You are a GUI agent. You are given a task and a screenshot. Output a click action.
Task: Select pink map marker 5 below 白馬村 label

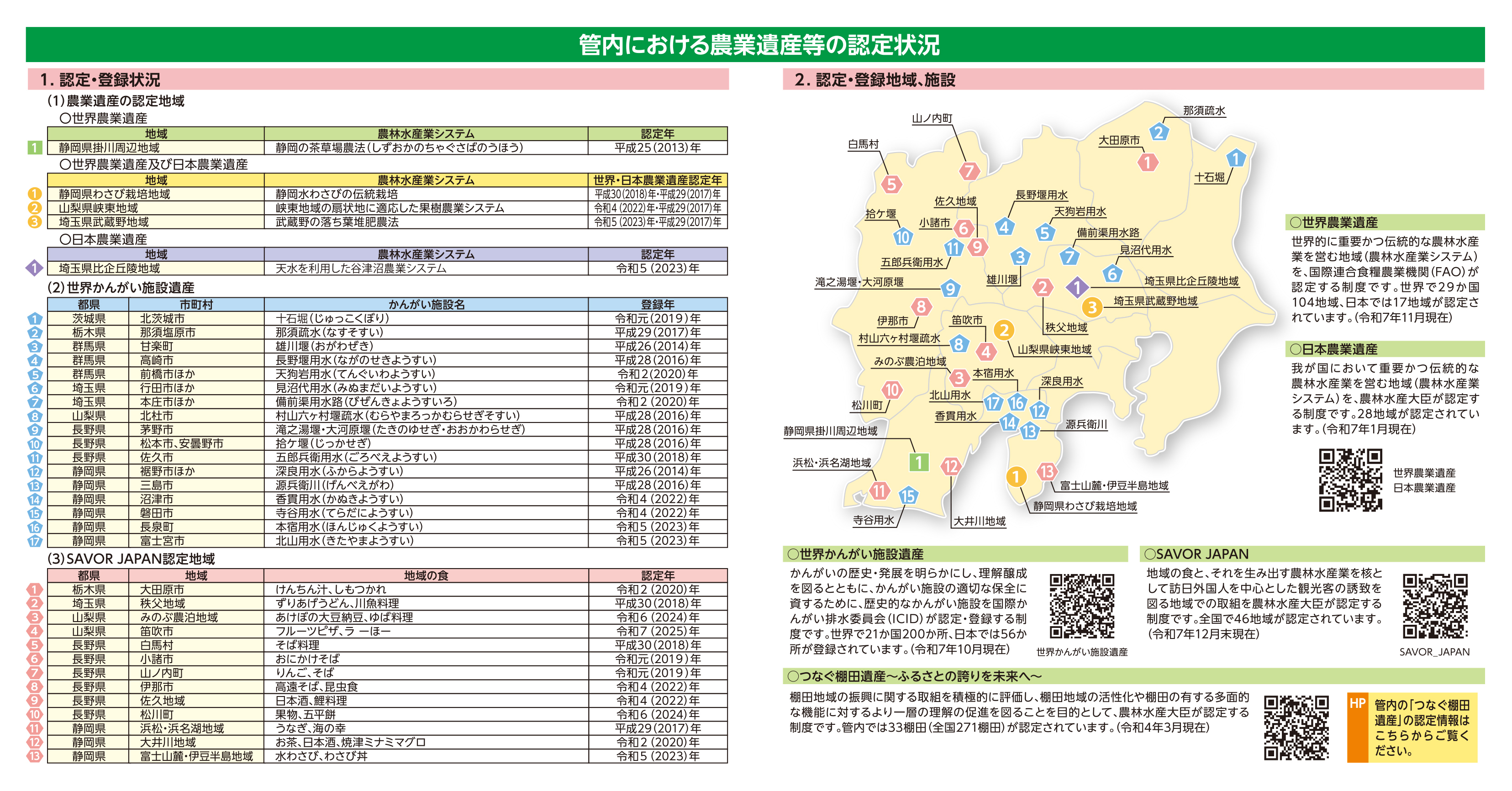point(891,184)
